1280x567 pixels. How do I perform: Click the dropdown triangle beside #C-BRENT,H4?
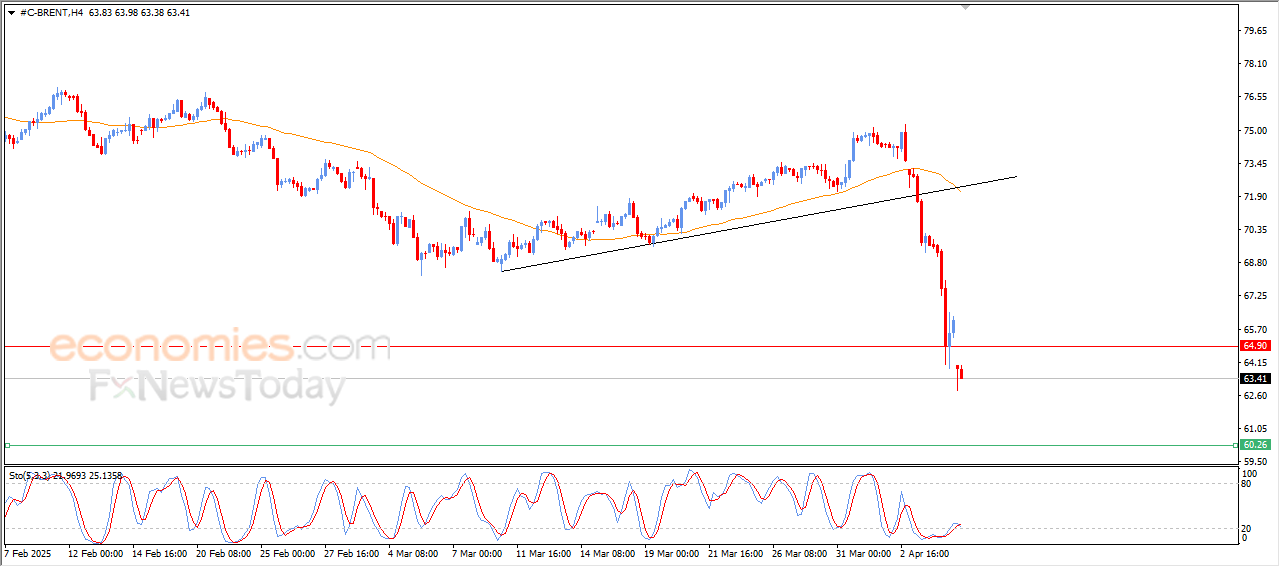11,13
